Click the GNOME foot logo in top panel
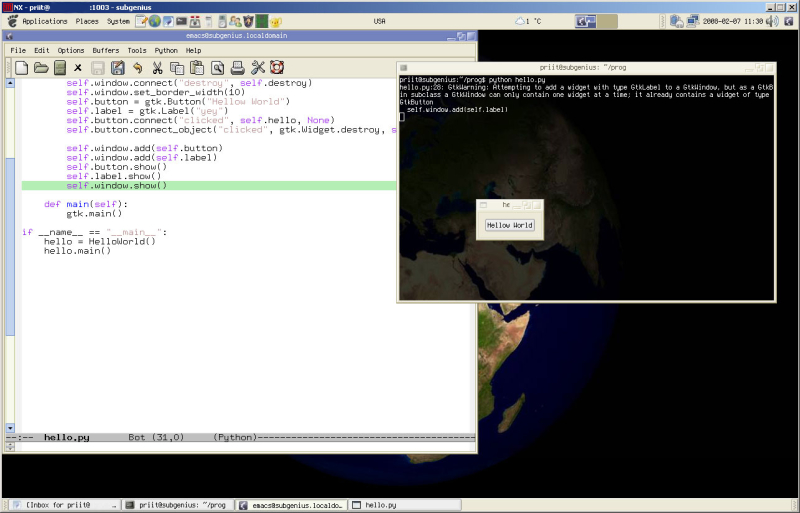 coord(13,21)
